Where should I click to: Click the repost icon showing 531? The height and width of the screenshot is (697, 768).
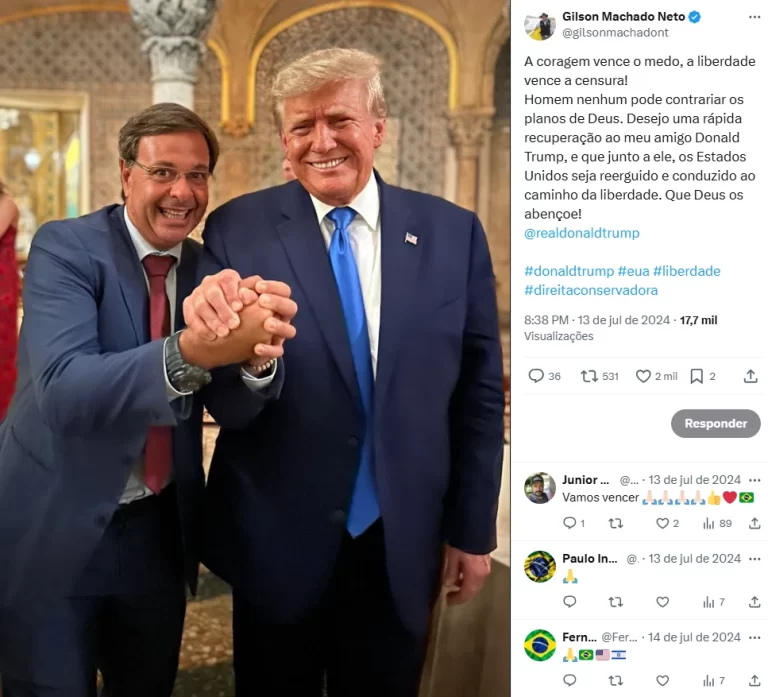tap(589, 376)
